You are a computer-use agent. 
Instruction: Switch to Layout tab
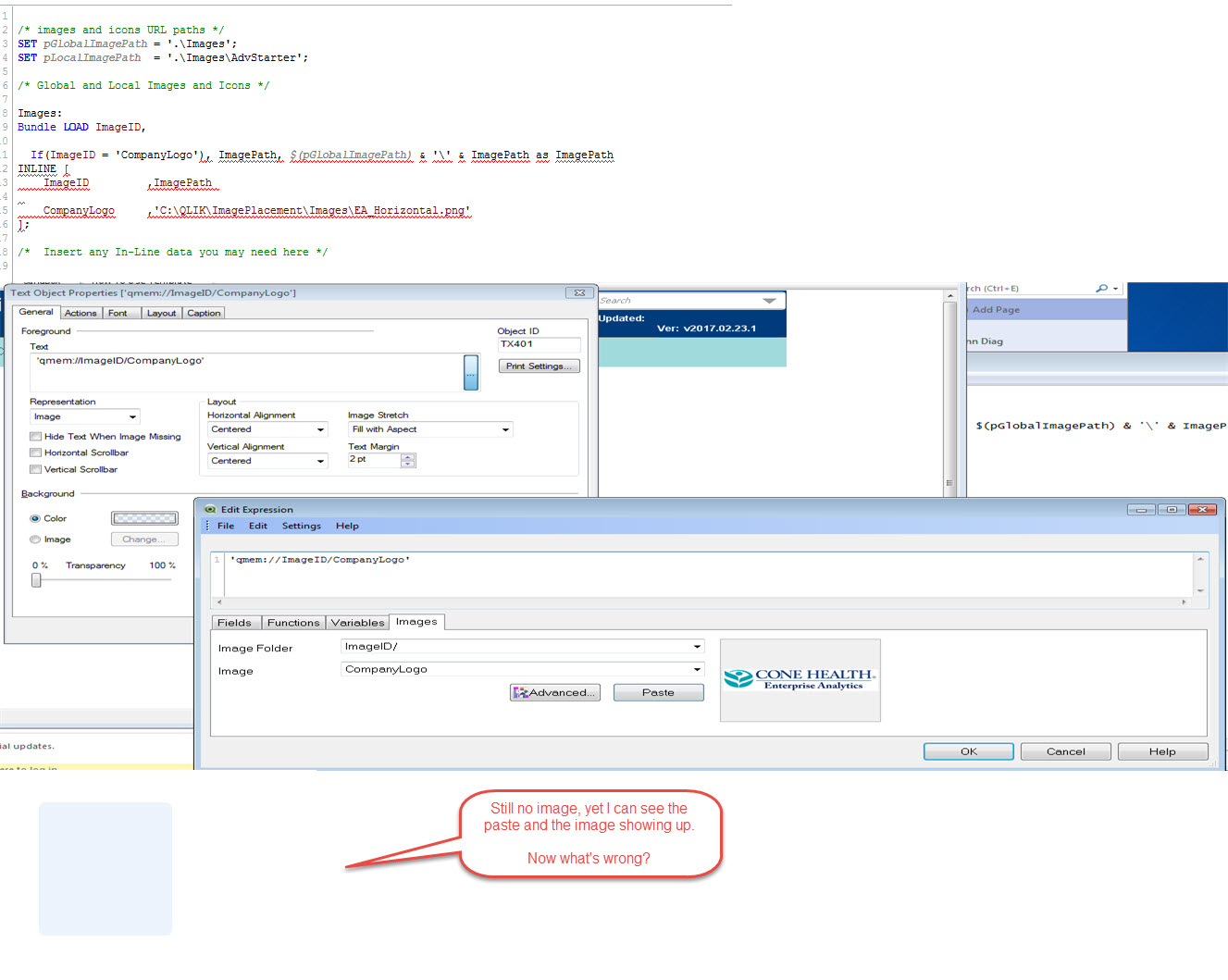161,313
